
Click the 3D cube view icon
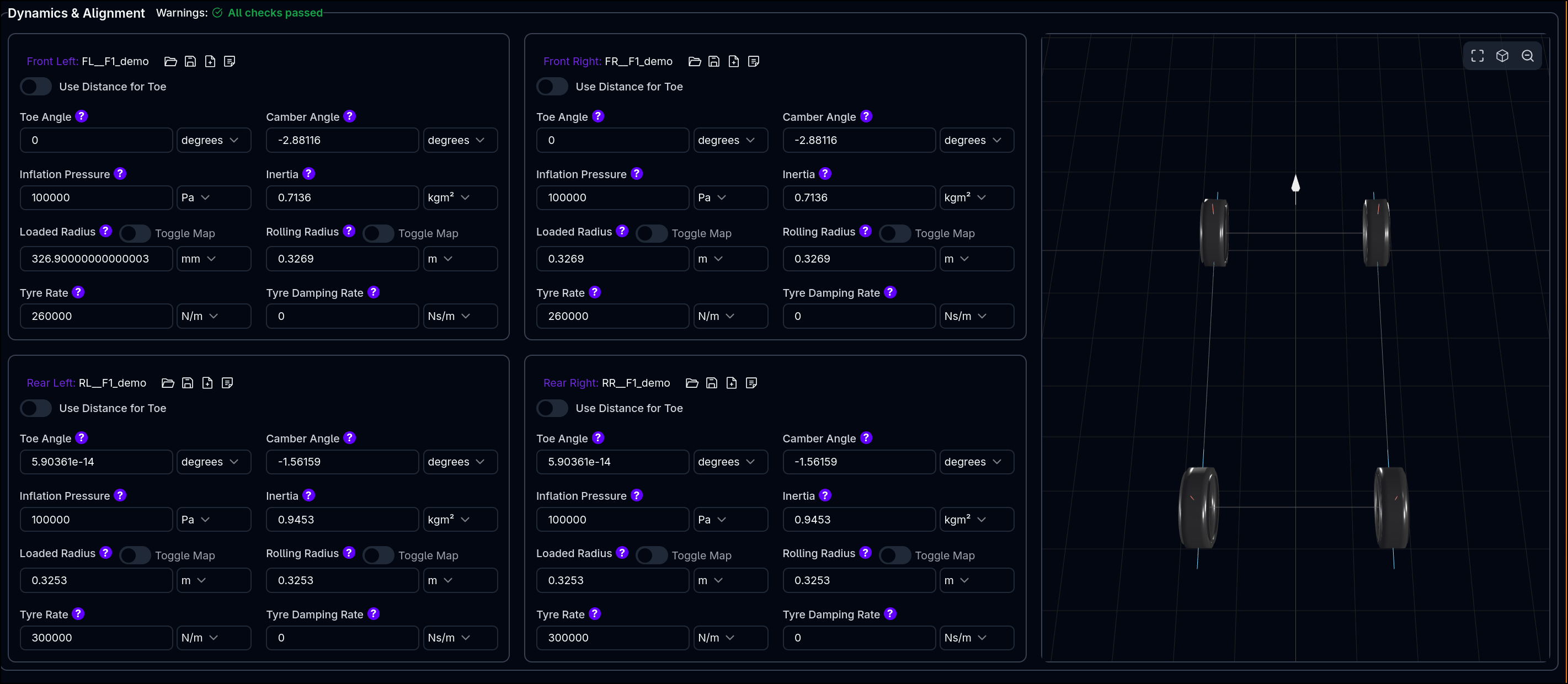[1502, 56]
